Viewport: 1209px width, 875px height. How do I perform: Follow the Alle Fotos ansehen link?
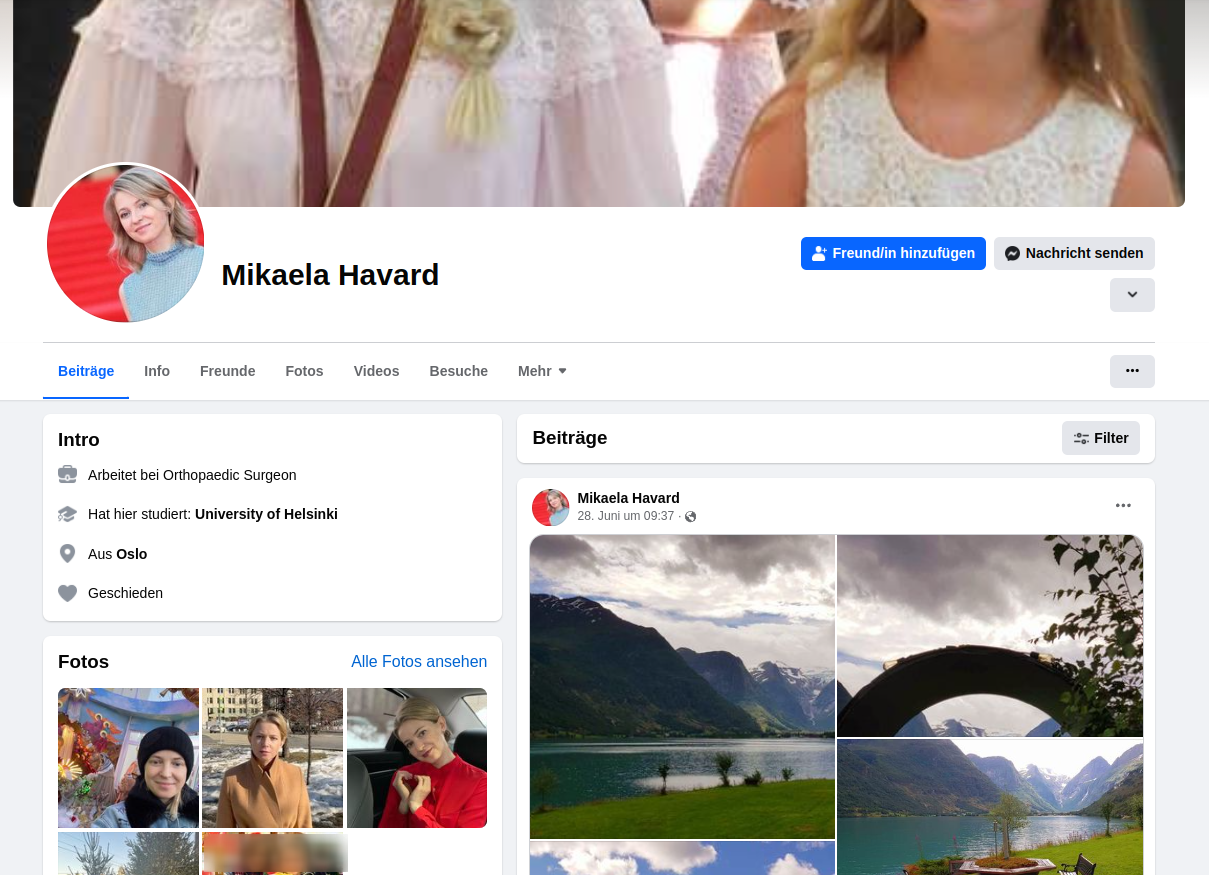pos(419,662)
